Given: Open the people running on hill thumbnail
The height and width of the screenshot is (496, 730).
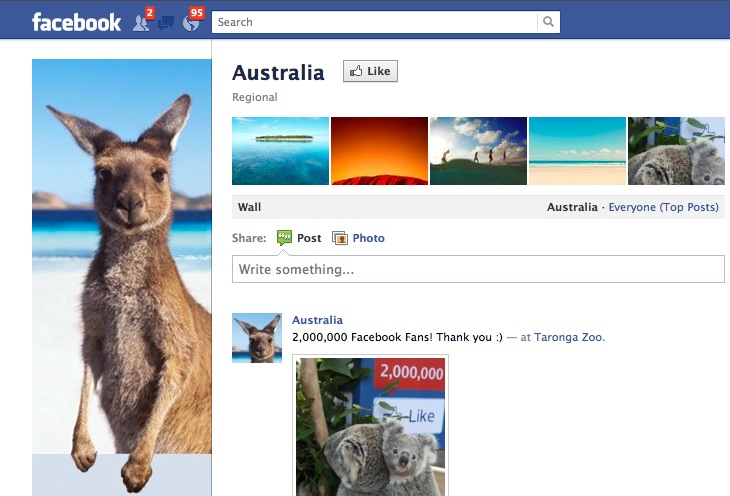Looking at the screenshot, I should (479, 151).
